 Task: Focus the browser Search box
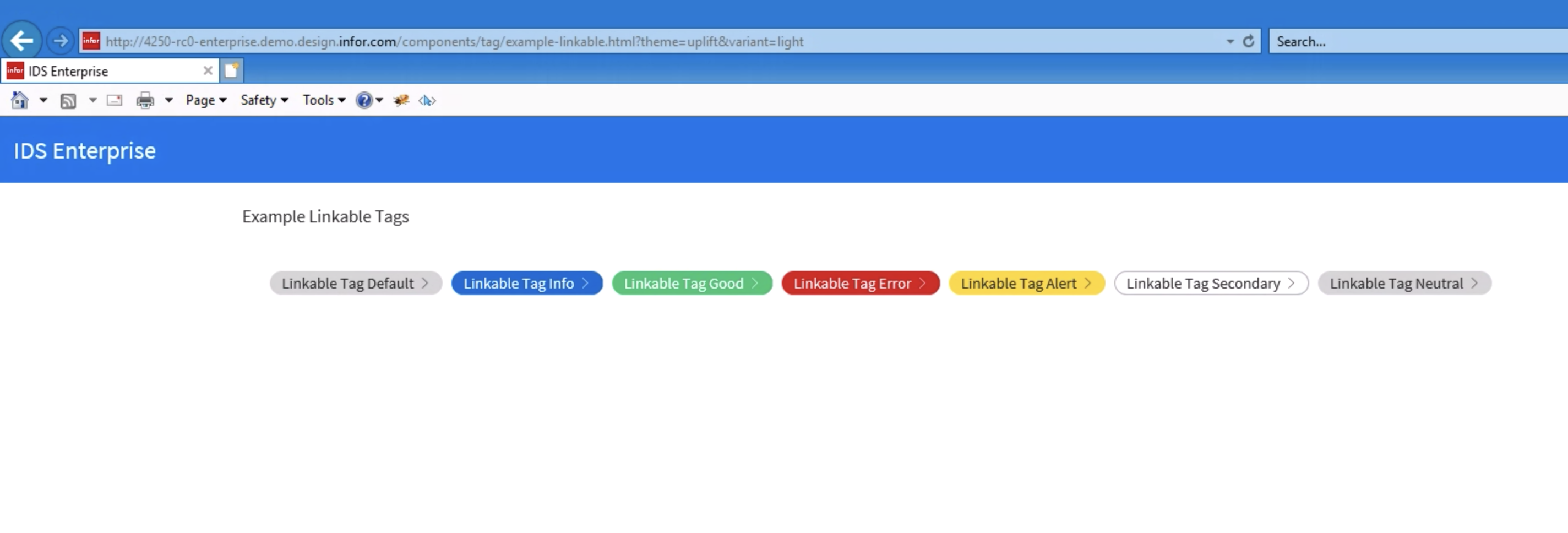pyautogui.click(x=1418, y=41)
